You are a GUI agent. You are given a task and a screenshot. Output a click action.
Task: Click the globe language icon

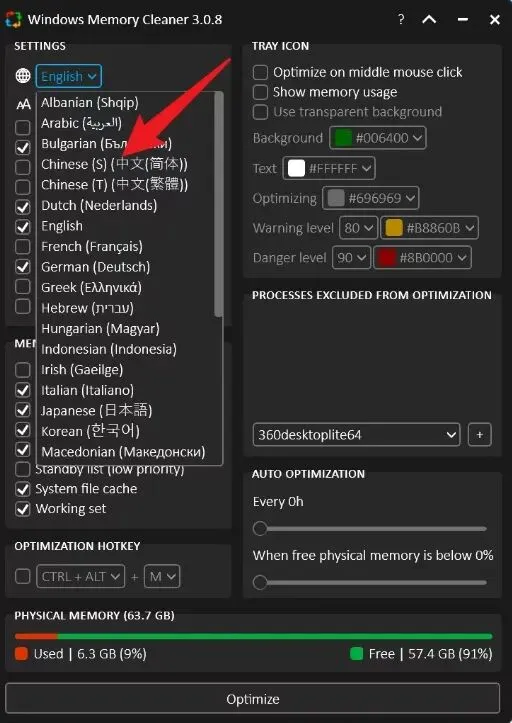tap(23, 76)
